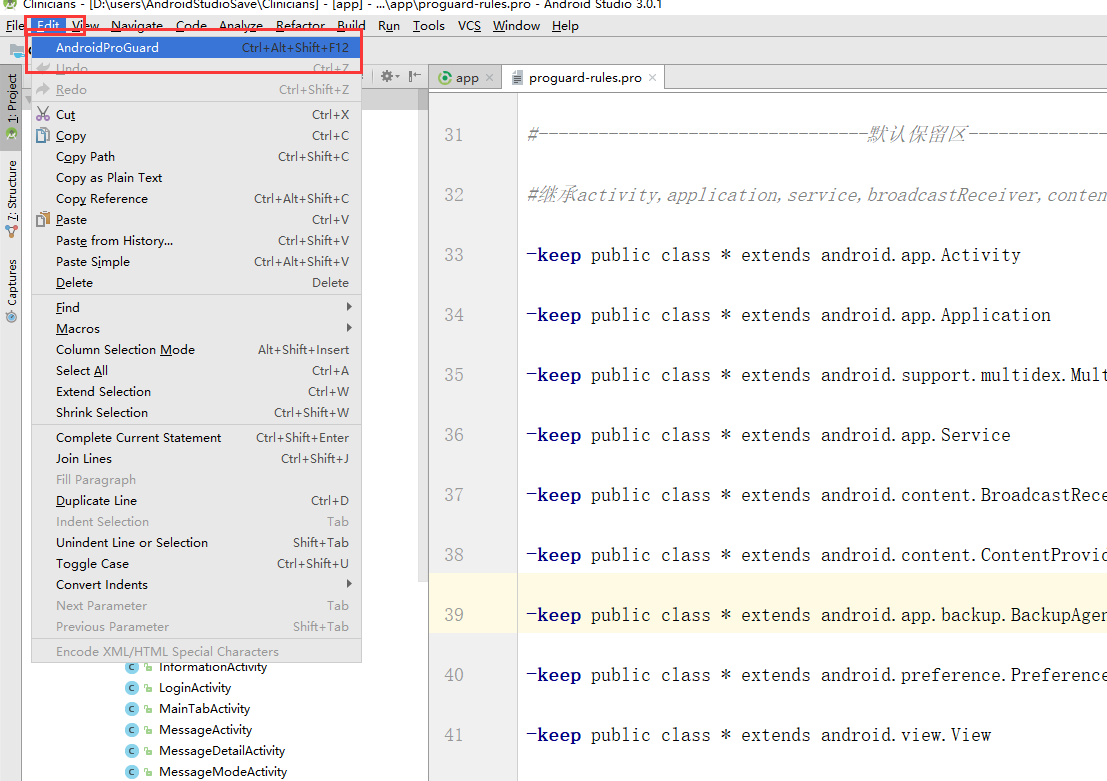
Task: Click class icon of MessageActivity
Action: [x=131, y=729]
